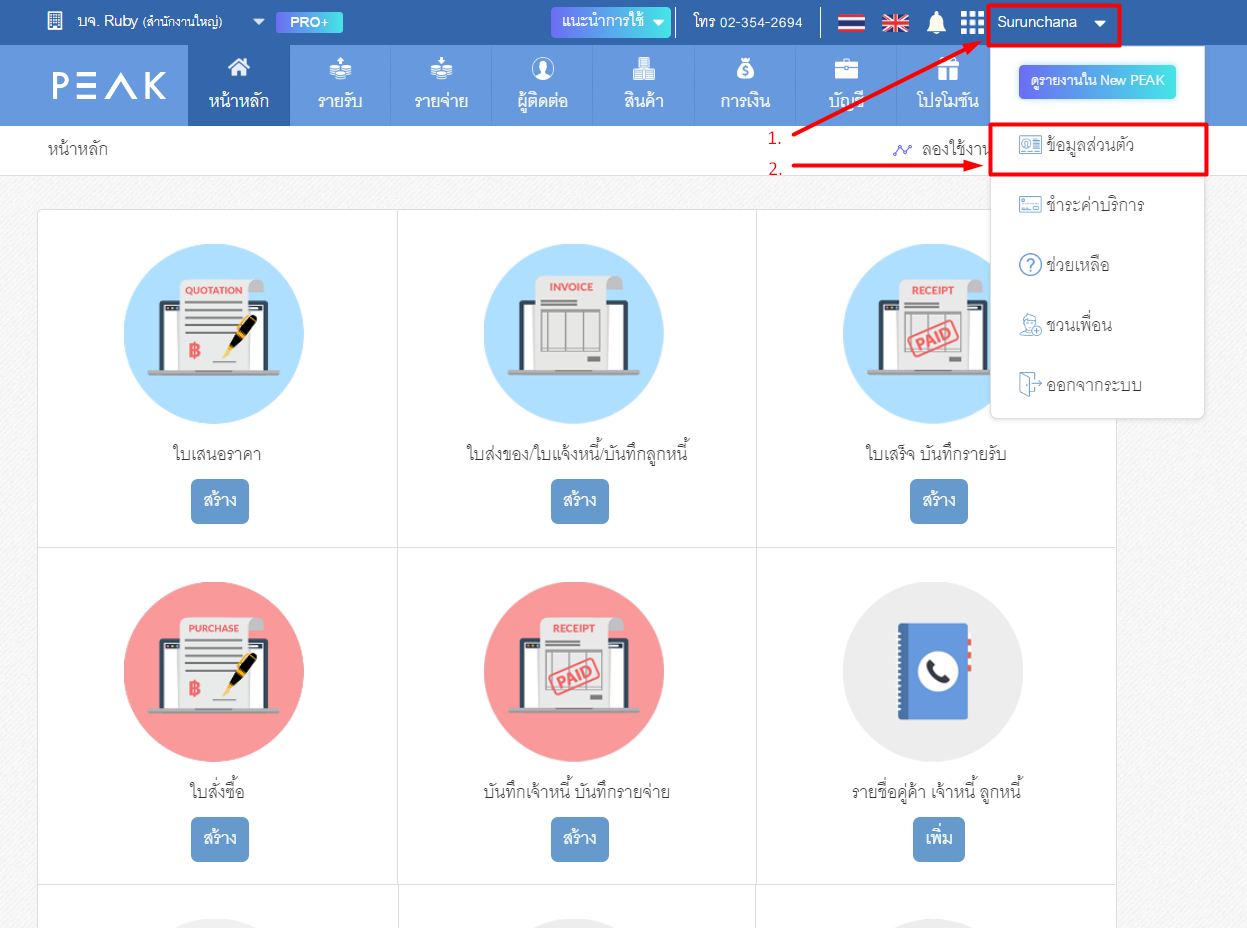Viewport: 1247px width, 928px height.
Task: Select ชำระค่าบริการ from user menu
Action: [1097, 205]
